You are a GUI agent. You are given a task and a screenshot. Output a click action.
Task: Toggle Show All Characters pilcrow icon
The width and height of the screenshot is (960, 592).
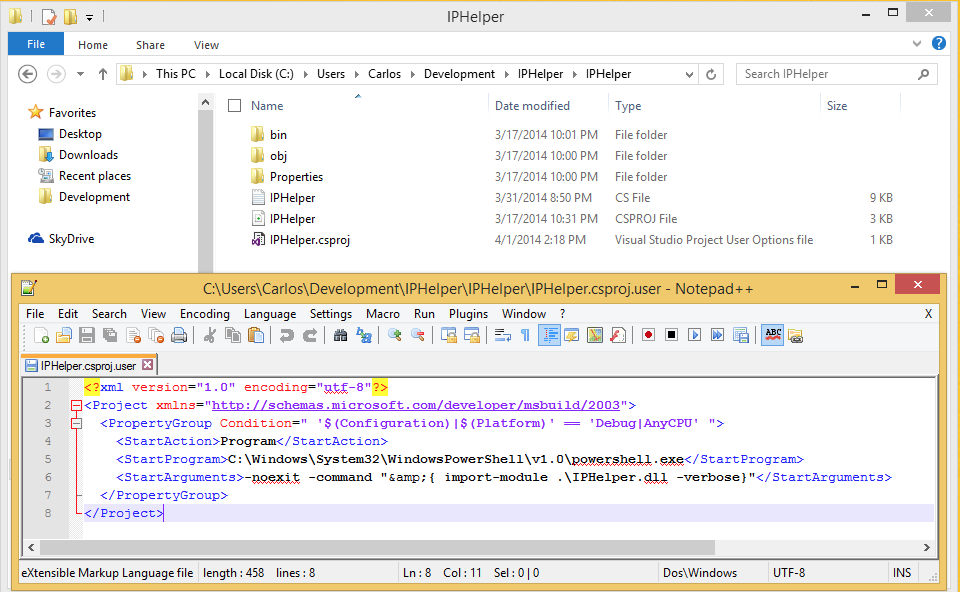525,335
